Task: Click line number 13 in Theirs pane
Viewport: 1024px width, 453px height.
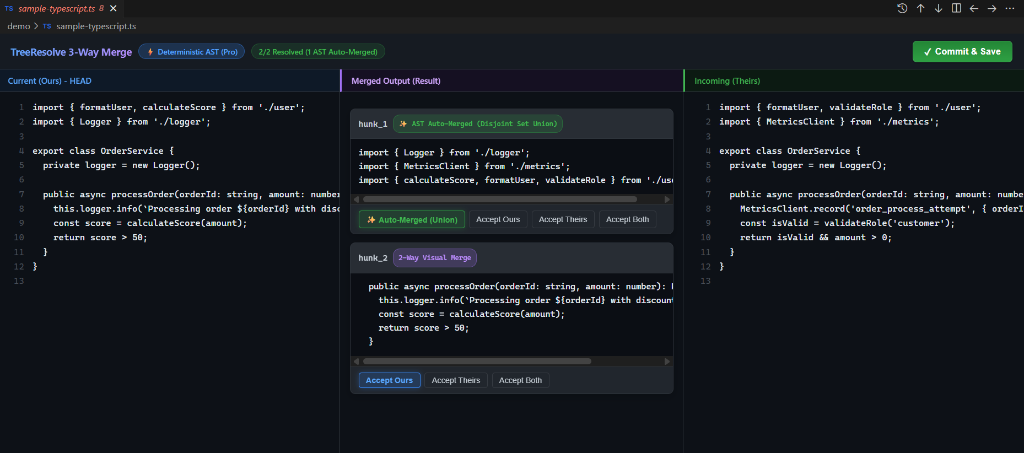Action: (x=705, y=281)
